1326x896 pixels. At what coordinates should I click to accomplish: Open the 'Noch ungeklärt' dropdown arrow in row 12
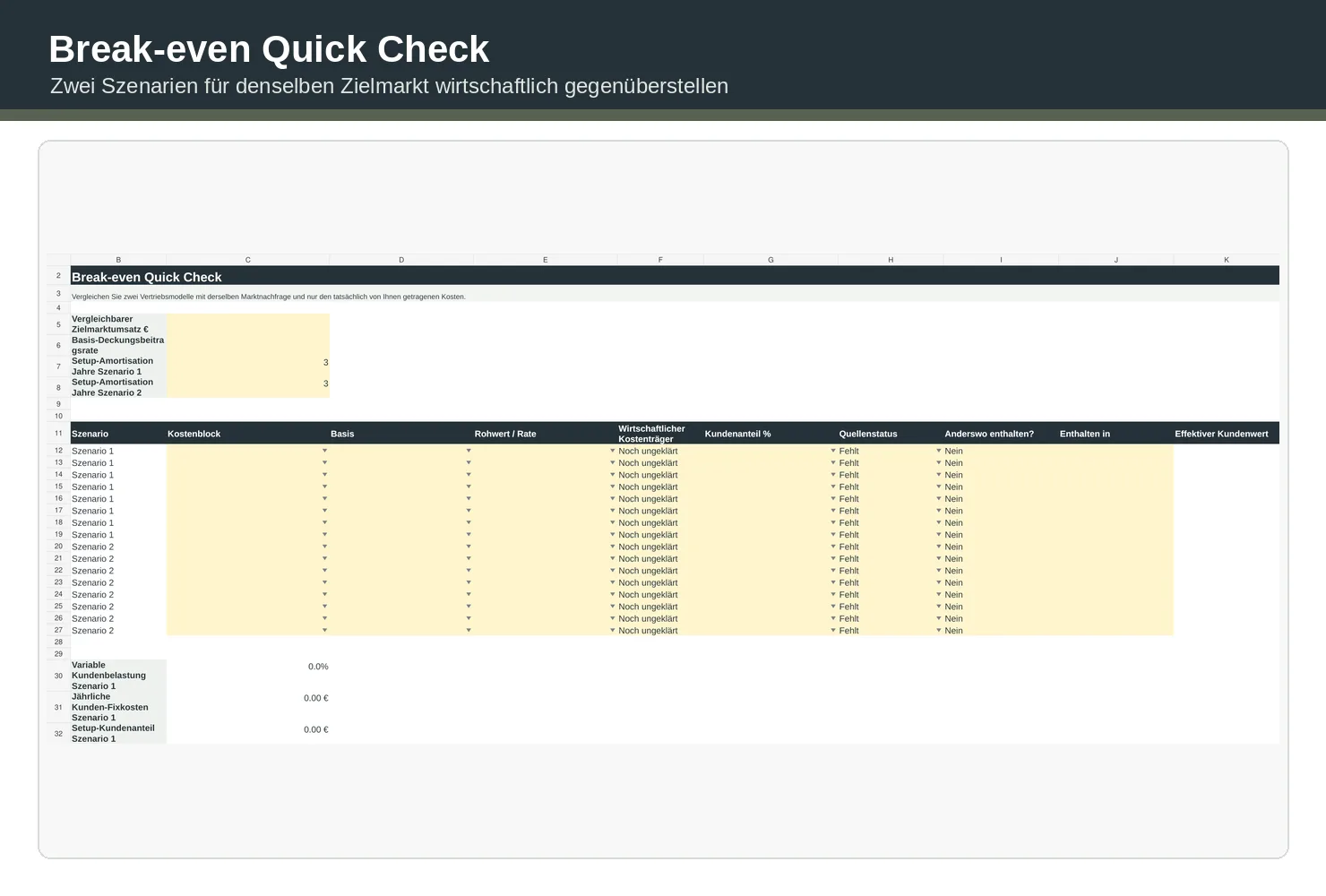click(613, 451)
